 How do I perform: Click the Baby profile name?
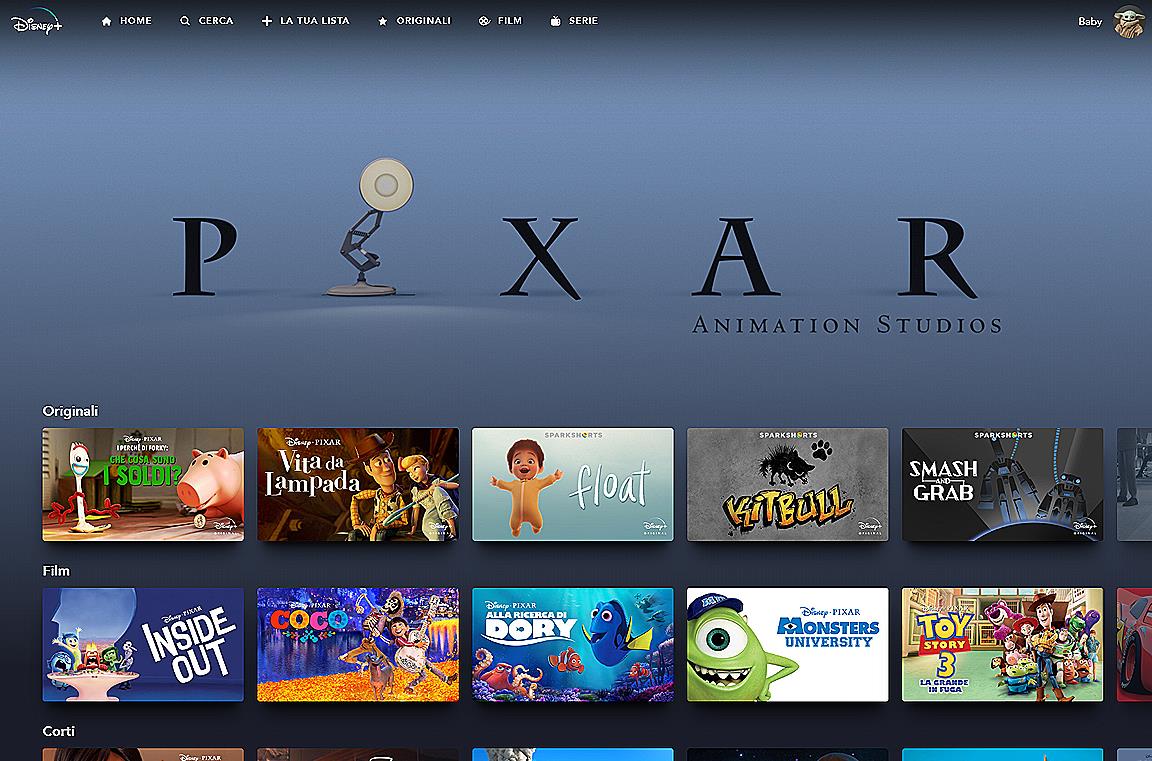point(1090,21)
